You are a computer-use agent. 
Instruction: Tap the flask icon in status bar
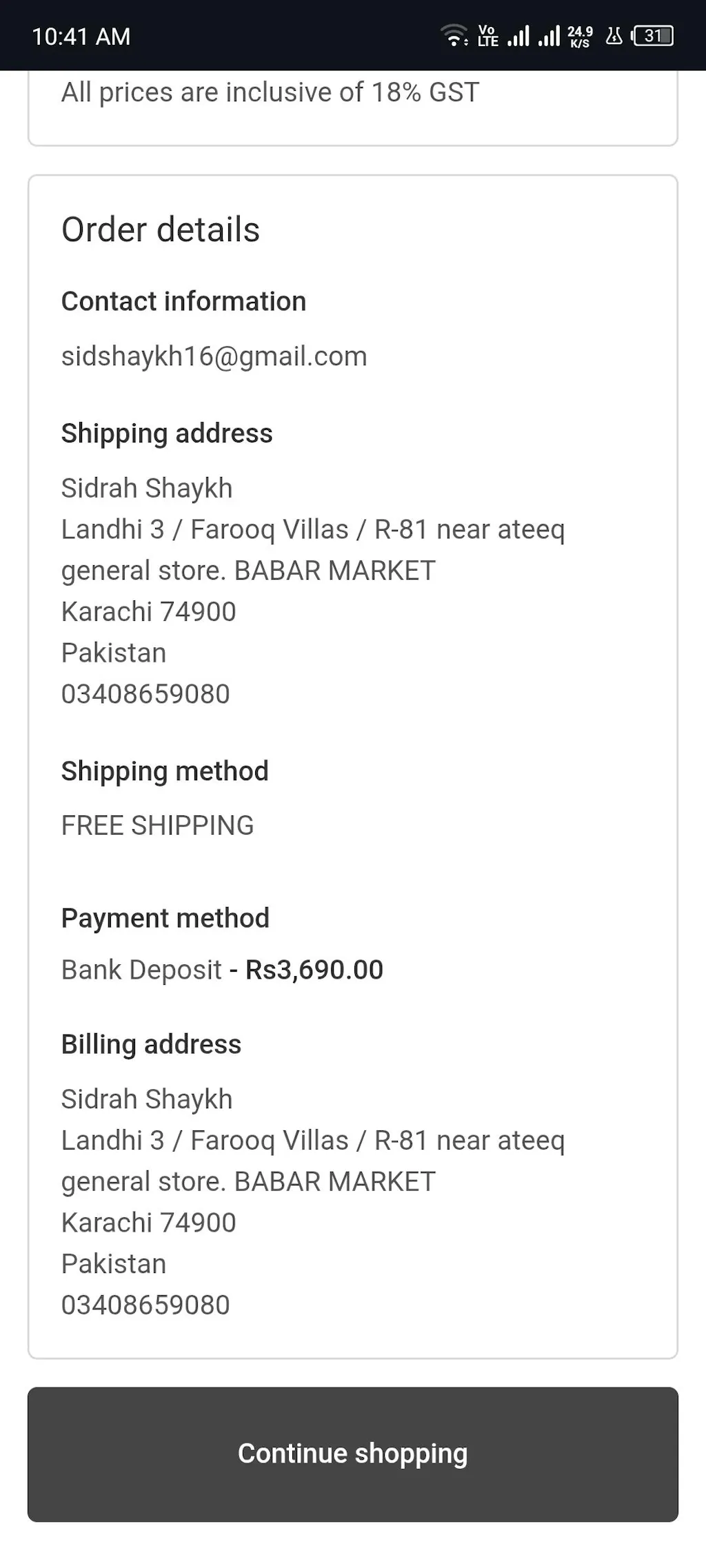614,35
